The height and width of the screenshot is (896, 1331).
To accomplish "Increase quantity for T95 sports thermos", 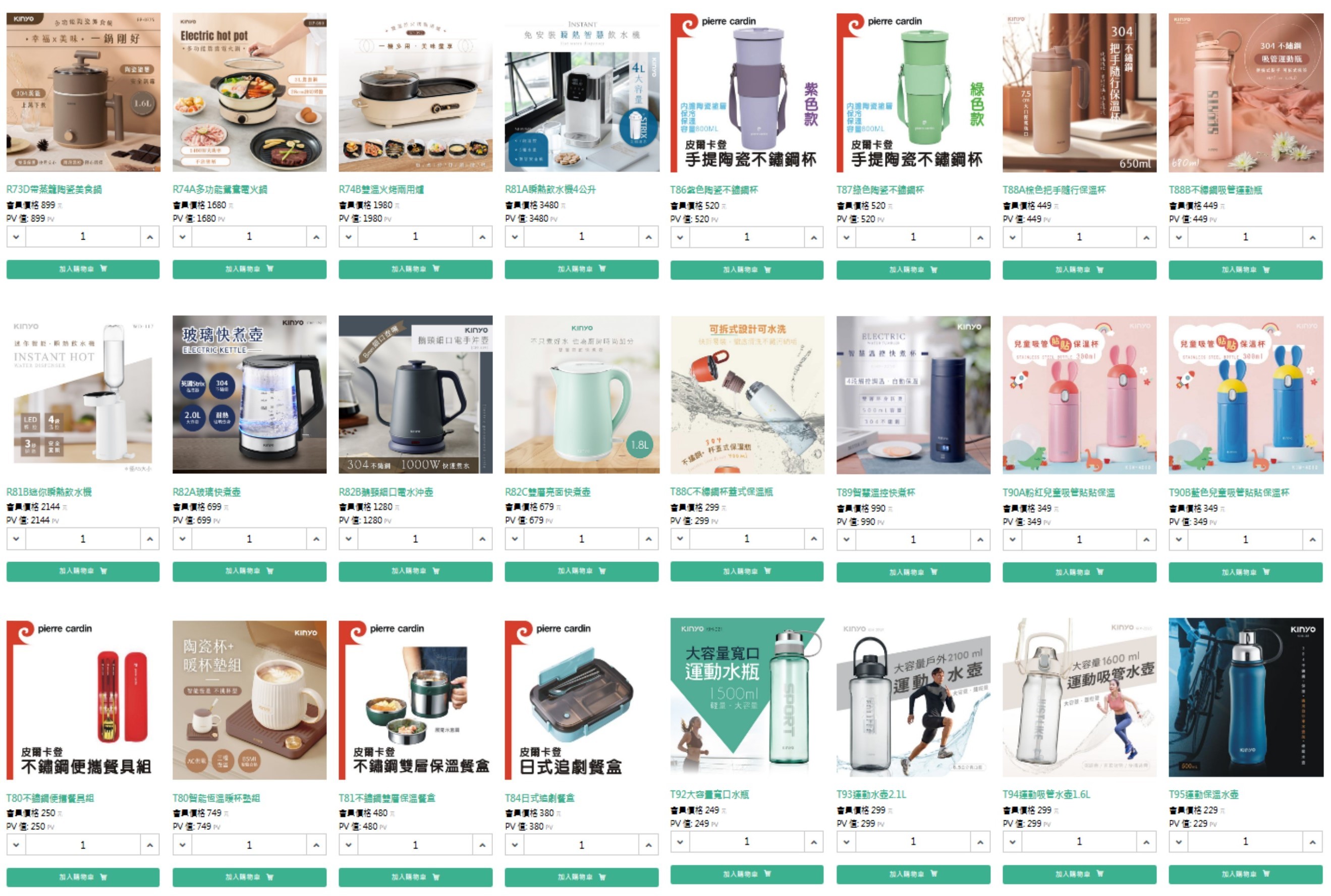I will pos(1313,842).
